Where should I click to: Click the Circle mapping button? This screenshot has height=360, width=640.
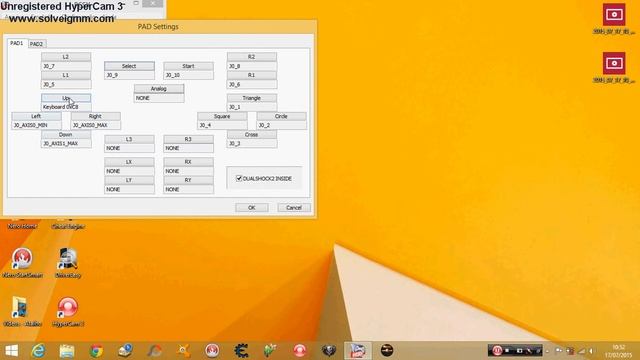tap(281, 116)
